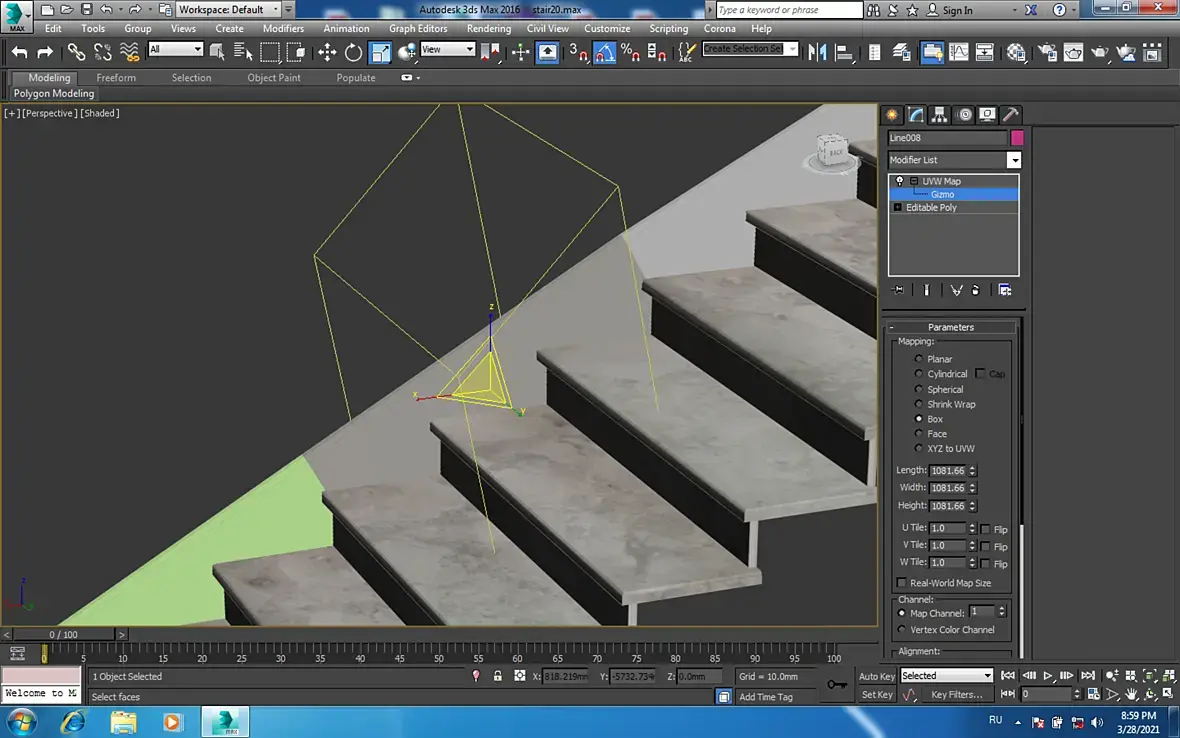Enable the Real-World Map Size checkbox
Screen dimensions: 1180x738
901,583
